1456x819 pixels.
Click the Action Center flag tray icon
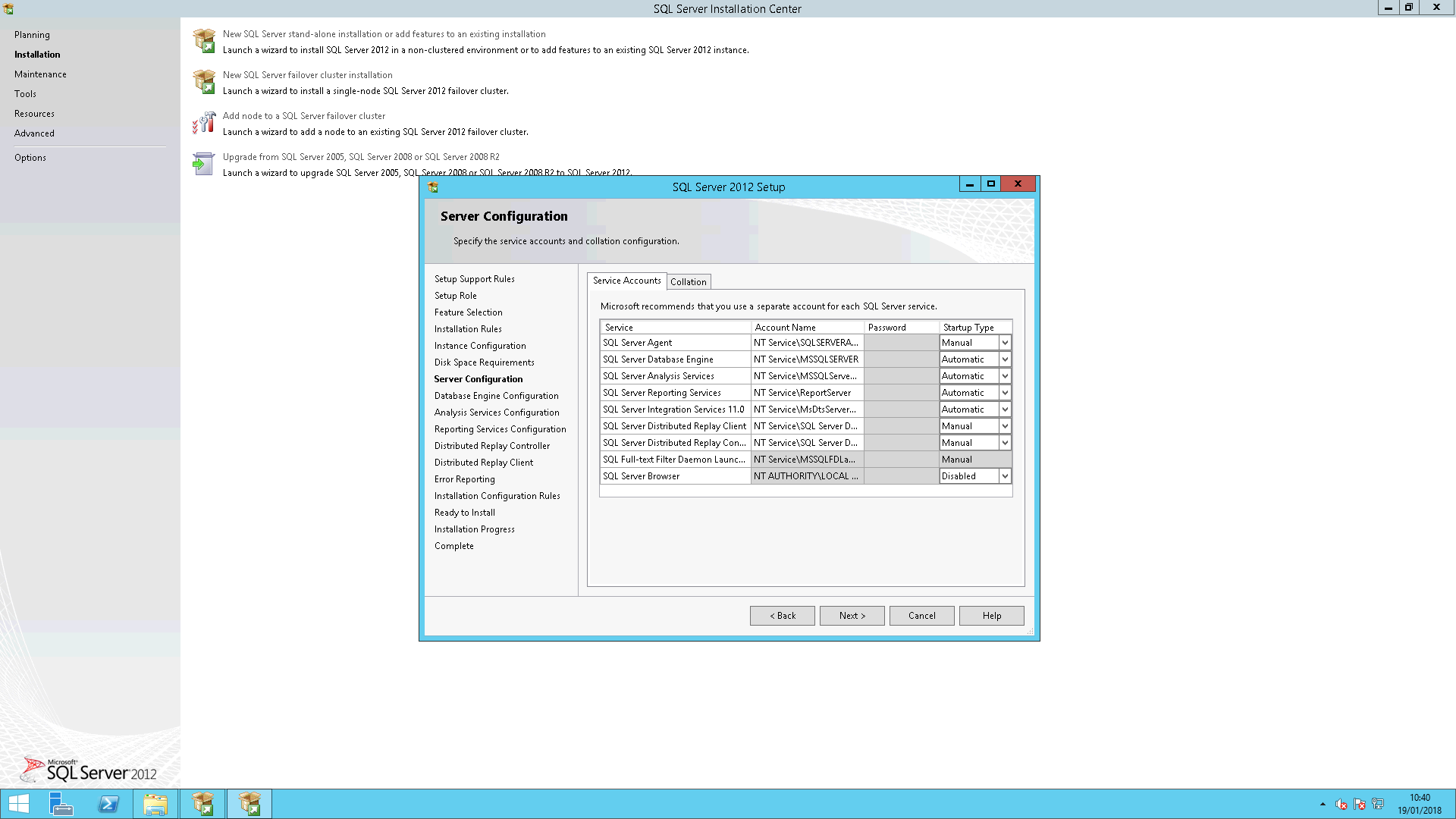coord(1359,804)
